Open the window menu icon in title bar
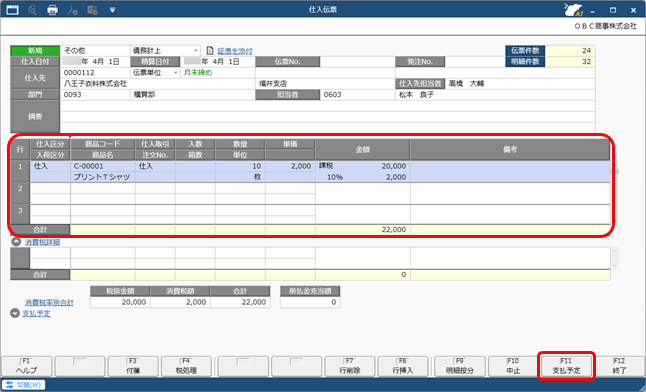 [x=12, y=9]
